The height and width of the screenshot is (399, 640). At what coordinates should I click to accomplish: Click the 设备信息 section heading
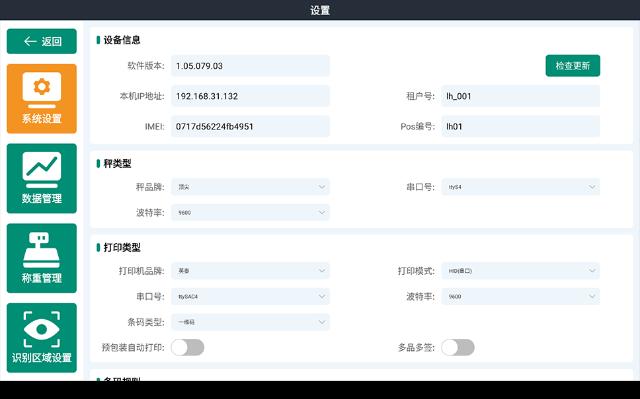point(122,40)
